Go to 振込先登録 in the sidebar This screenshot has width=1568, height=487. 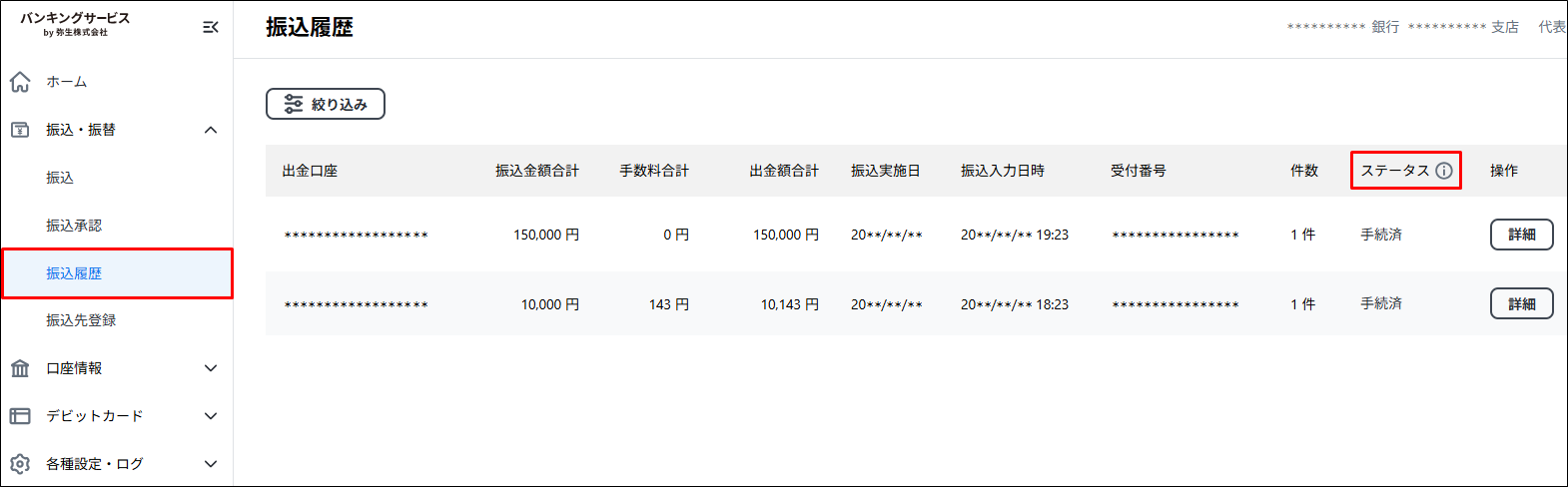81,320
